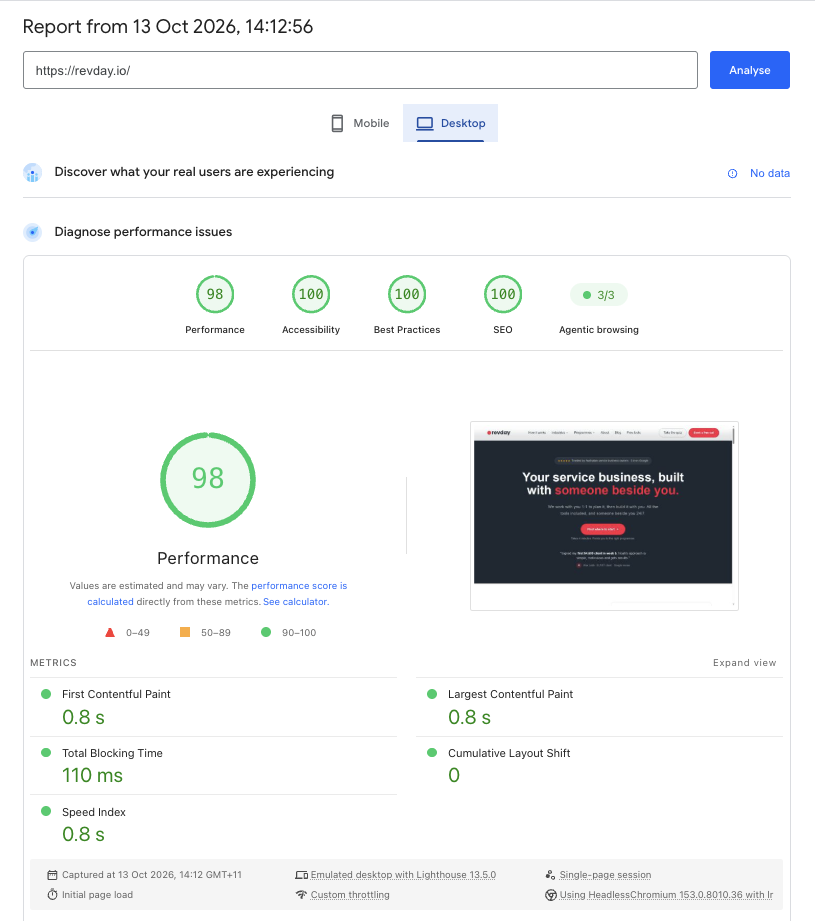Click the stopwatch icon beside Initial page load
815x921 pixels.
52,895
